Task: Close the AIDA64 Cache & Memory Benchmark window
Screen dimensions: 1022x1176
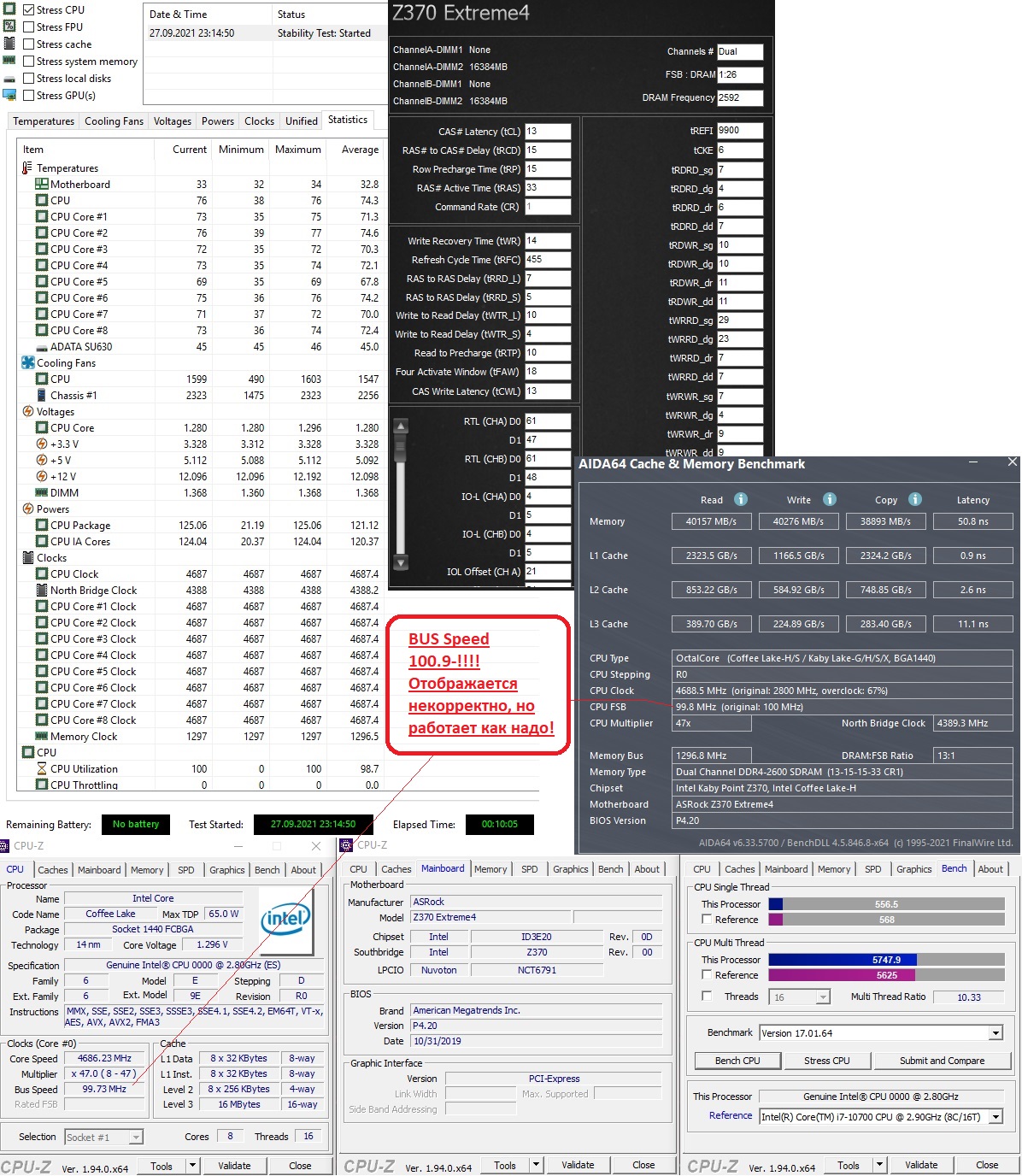Action: pos(1012,462)
